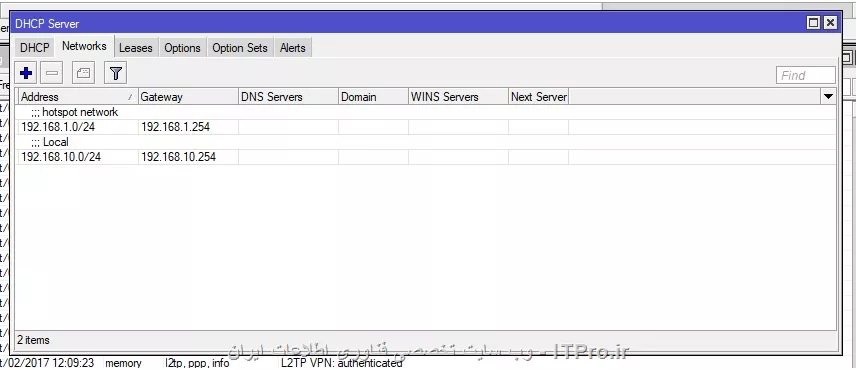Switch to the DHCP tab
This screenshot has height=370, width=856.
tap(34, 48)
